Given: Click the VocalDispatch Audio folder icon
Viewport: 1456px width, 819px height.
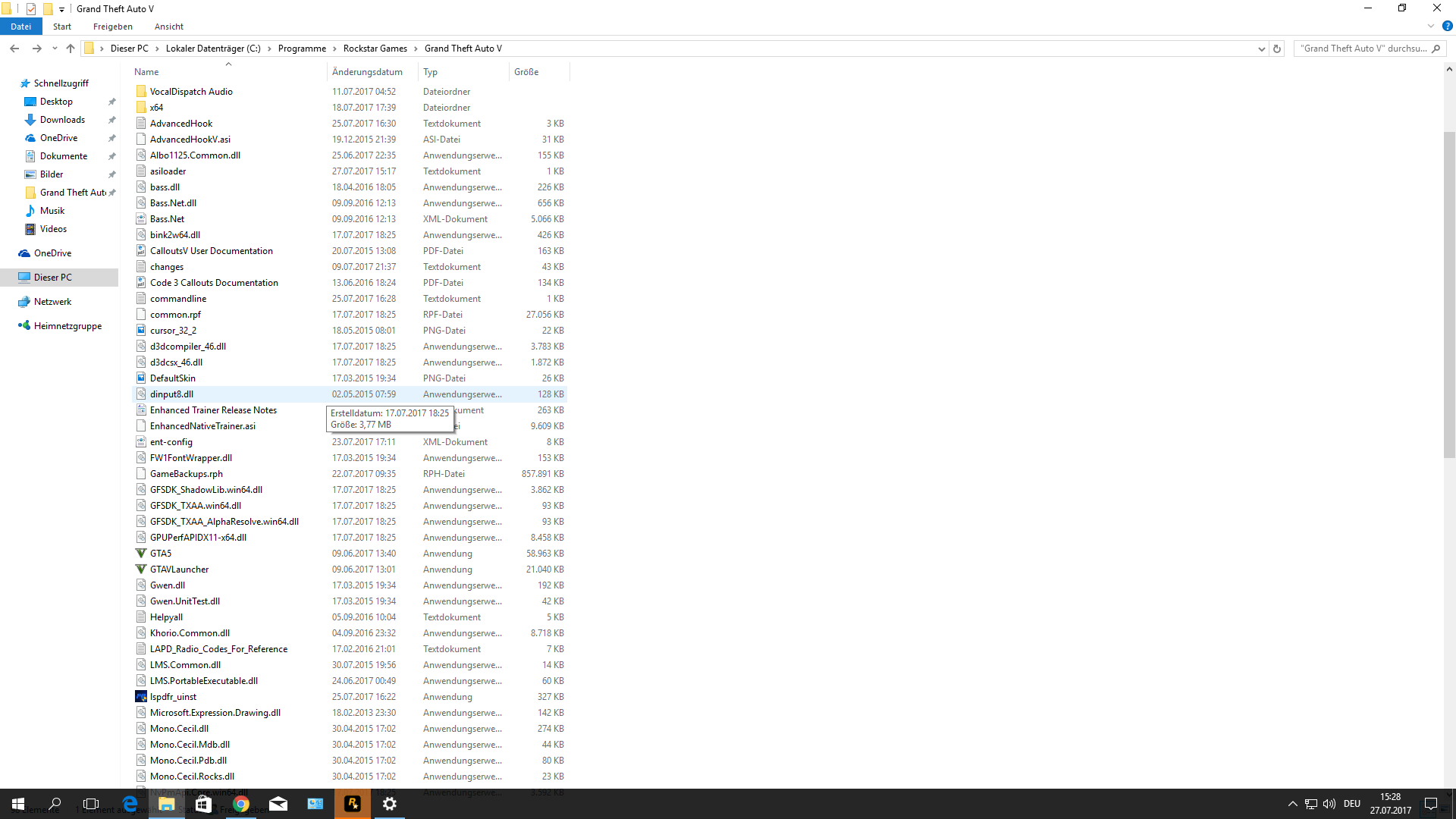Looking at the screenshot, I should [141, 92].
